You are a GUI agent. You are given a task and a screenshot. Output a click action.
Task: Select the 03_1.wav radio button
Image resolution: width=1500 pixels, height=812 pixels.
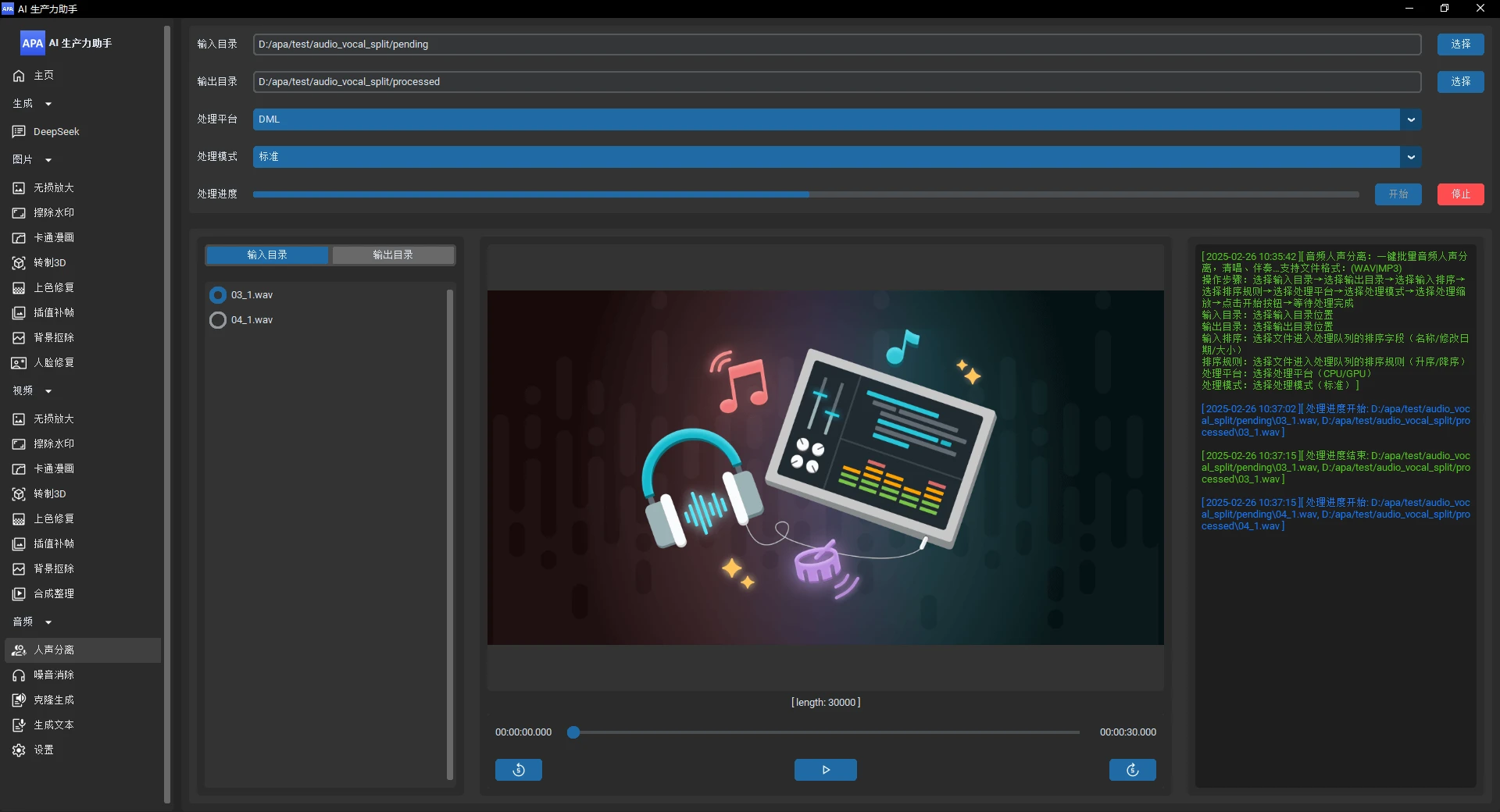click(x=218, y=295)
